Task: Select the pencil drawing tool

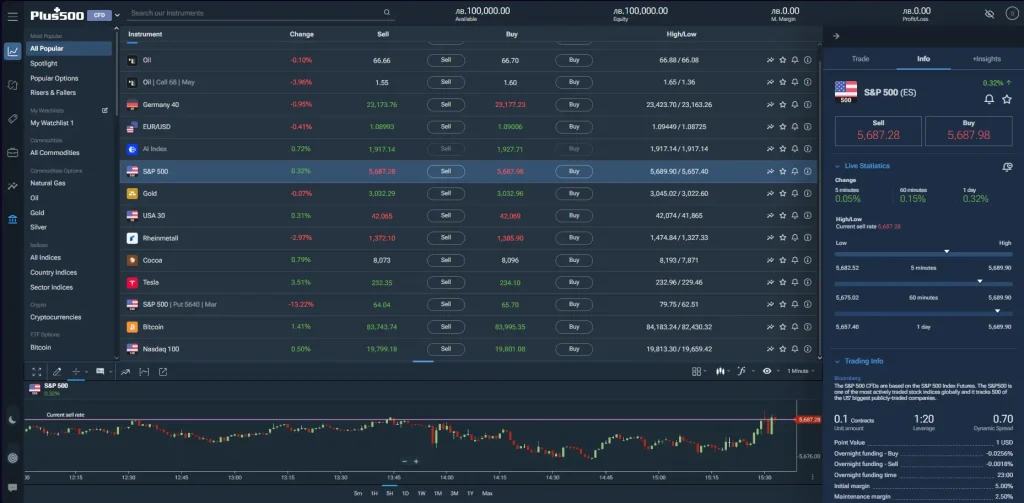Action: tap(57, 372)
